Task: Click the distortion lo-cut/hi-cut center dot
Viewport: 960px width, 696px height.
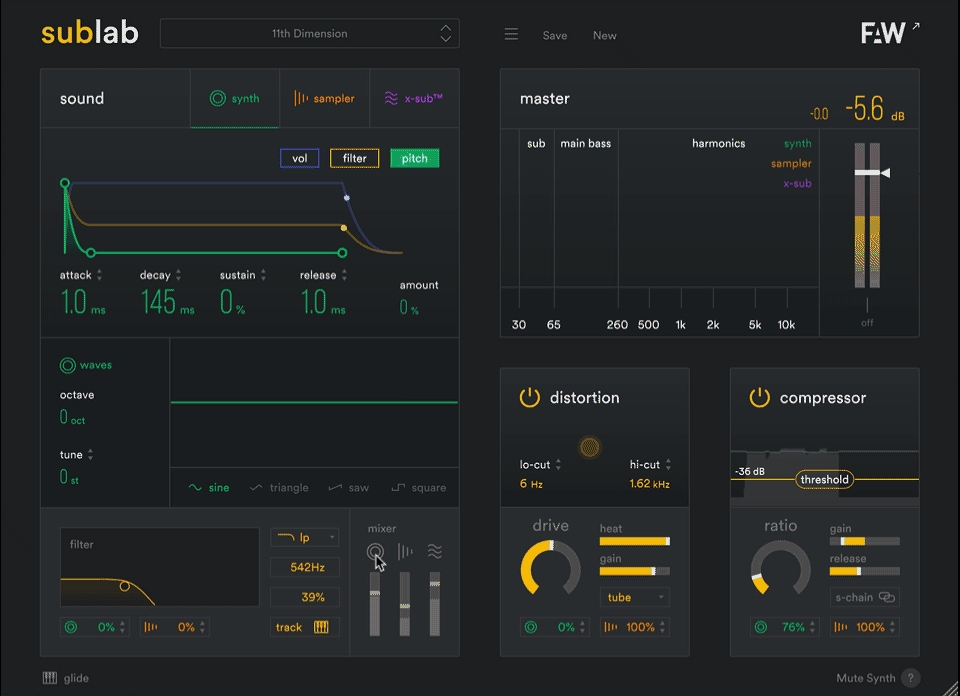Action: [590, 447]
